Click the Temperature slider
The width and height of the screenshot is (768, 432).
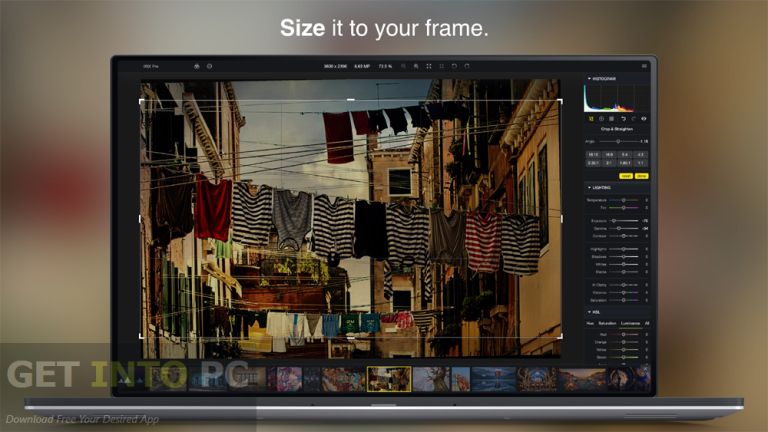coord(623,200)
